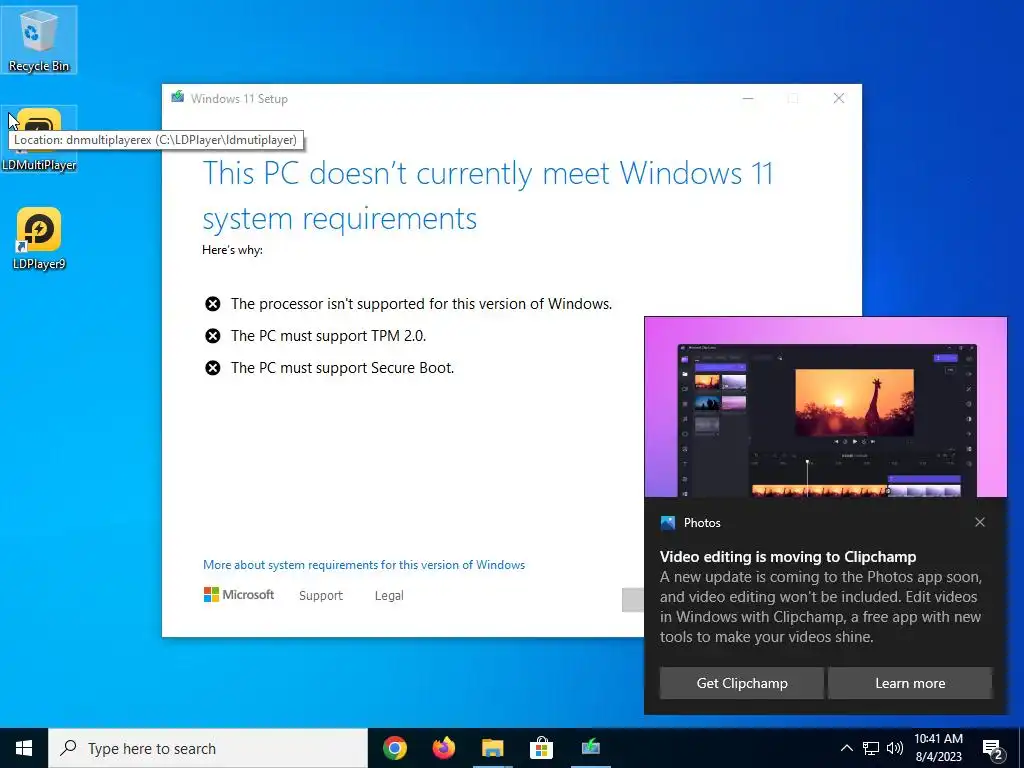
Task: Click the processor not supported error icon
Action: [212, 304]
